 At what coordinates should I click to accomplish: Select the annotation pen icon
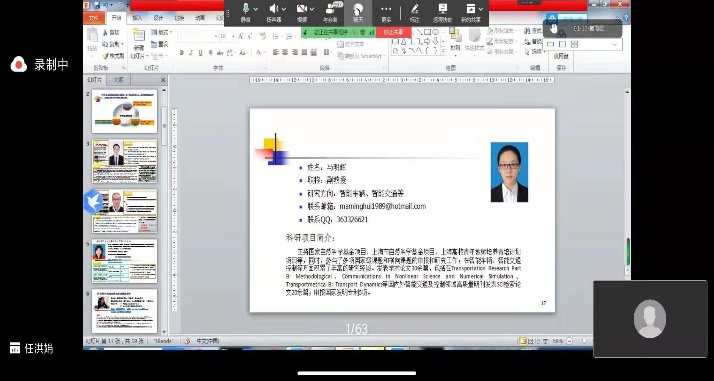(x=414, y=9)
